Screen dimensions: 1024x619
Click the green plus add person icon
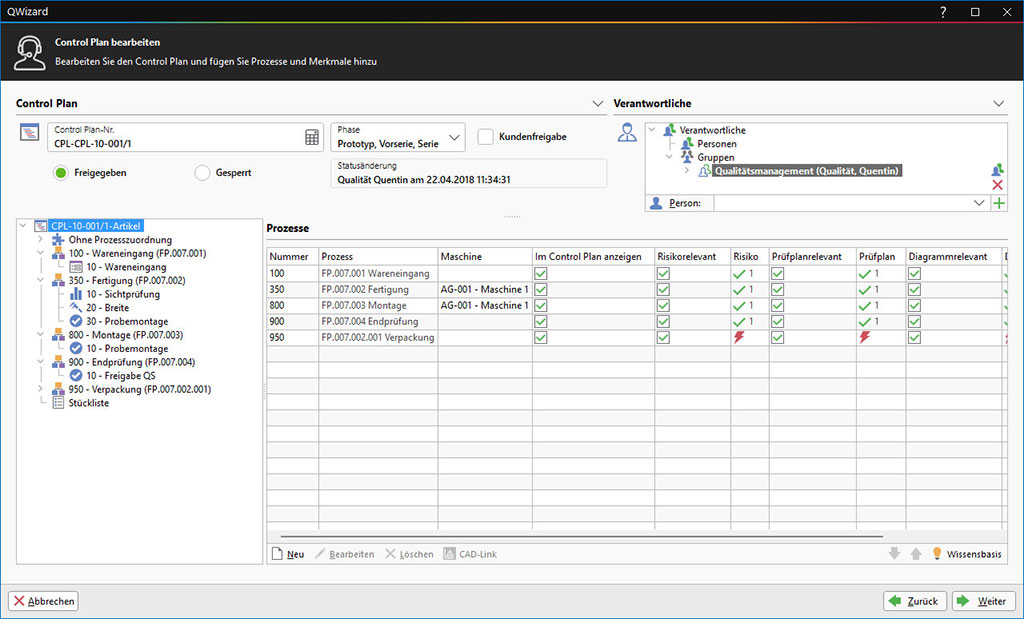click(x=998, y=203)
